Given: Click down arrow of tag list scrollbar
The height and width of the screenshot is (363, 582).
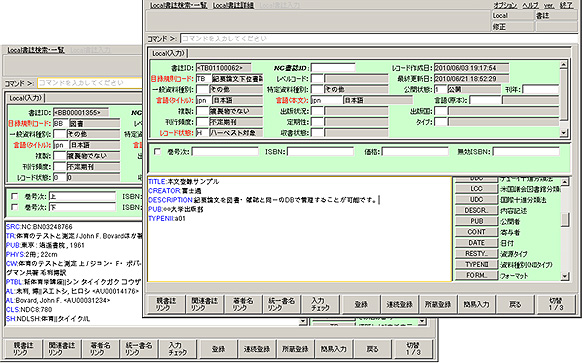Looking at the screenshot, I should 565,276.
